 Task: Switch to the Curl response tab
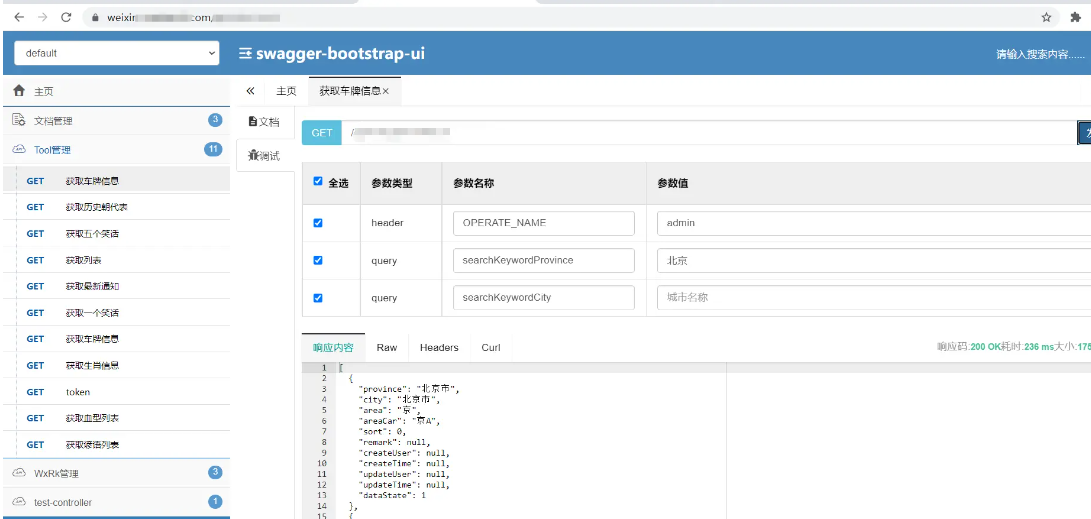(491, 347)
